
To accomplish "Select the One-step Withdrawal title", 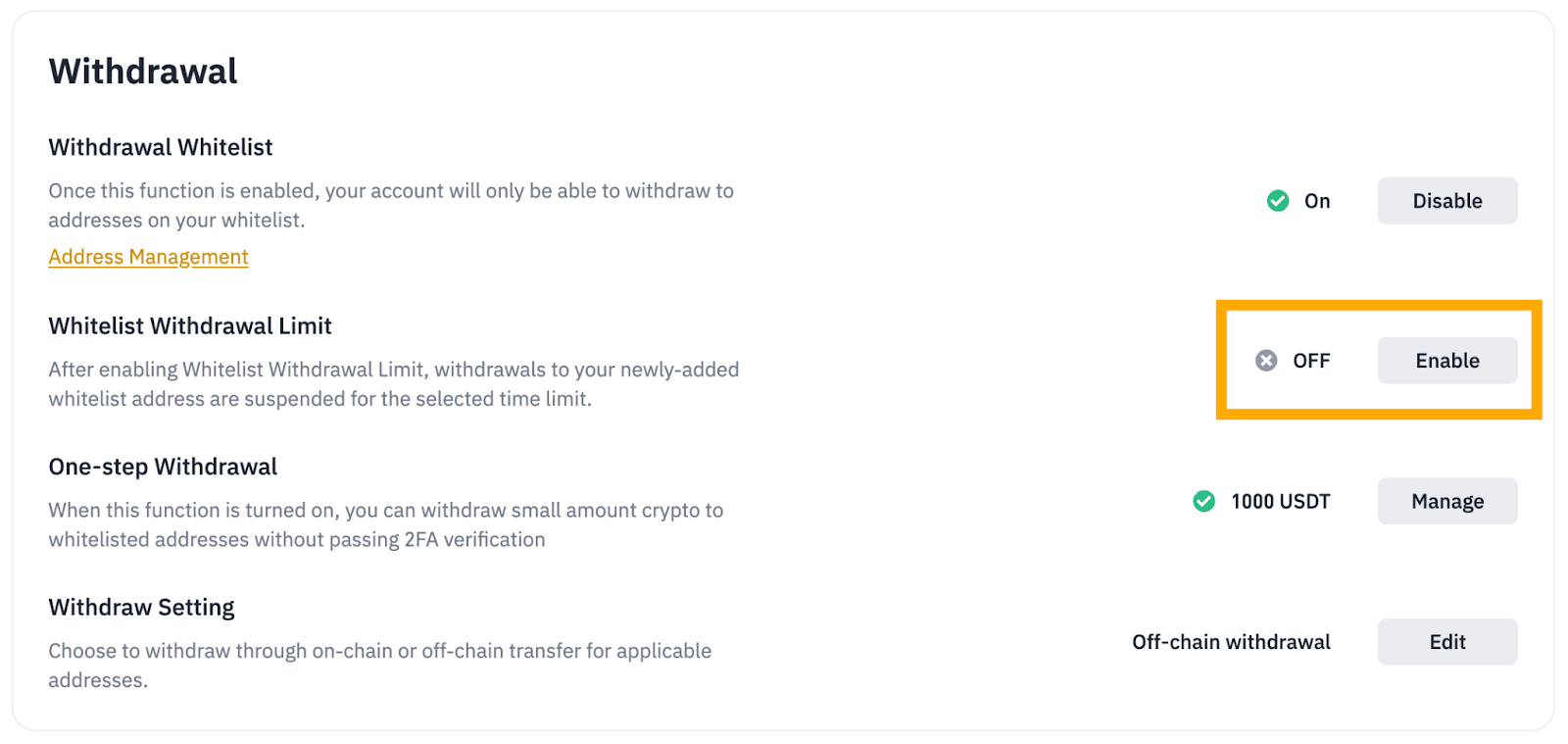I will tap(163, 467).
